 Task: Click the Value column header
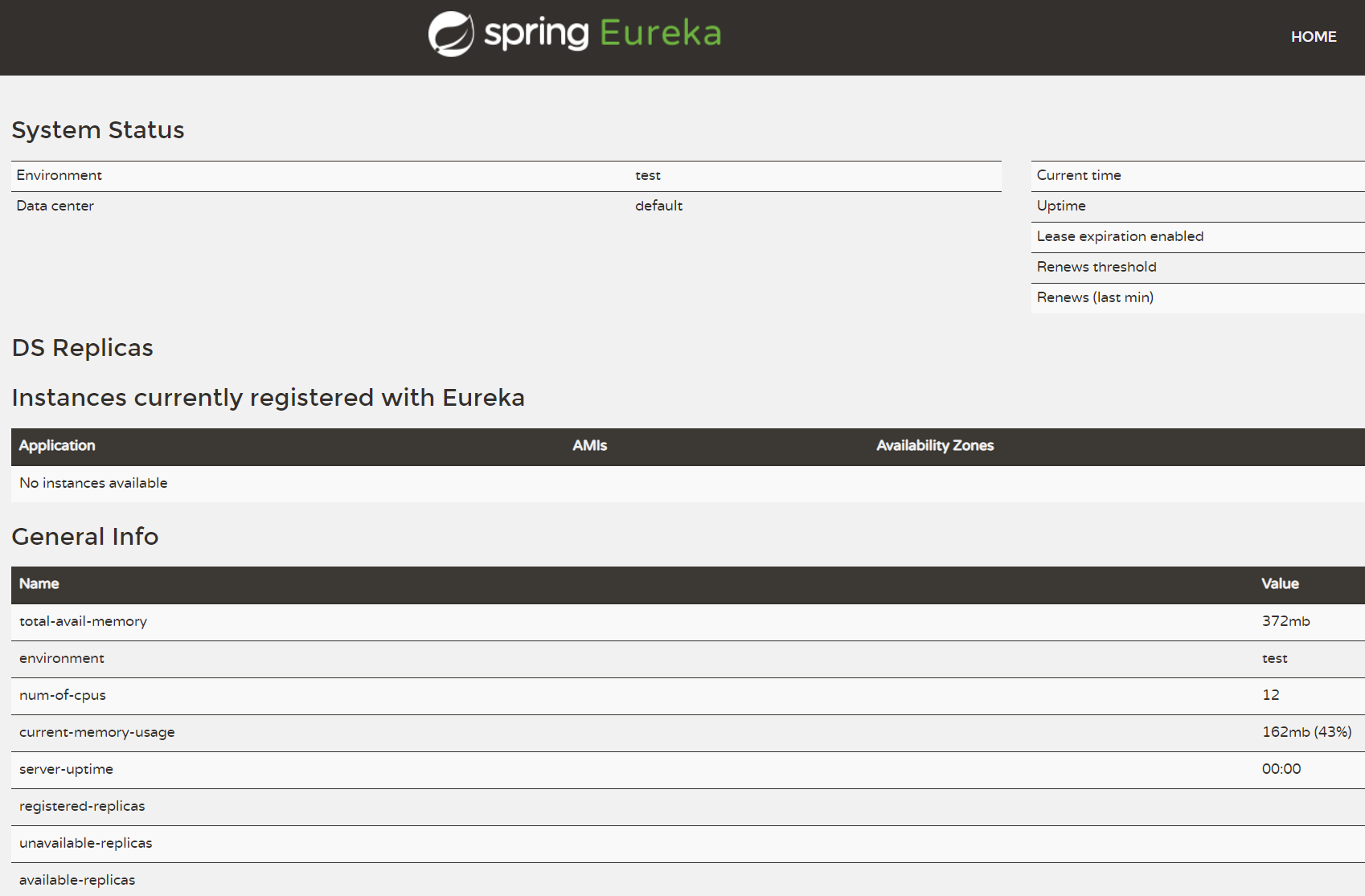(1280, 583)
